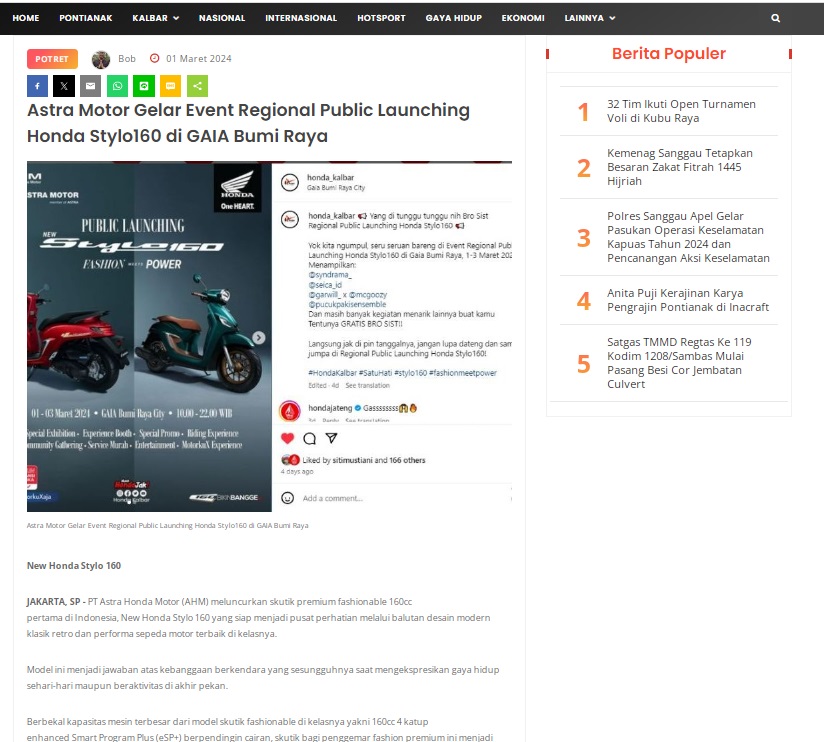Click the emoji icon beside Add a comment
Image resolution: width=824 pixels, height=742 pixels.
point(287,498)
